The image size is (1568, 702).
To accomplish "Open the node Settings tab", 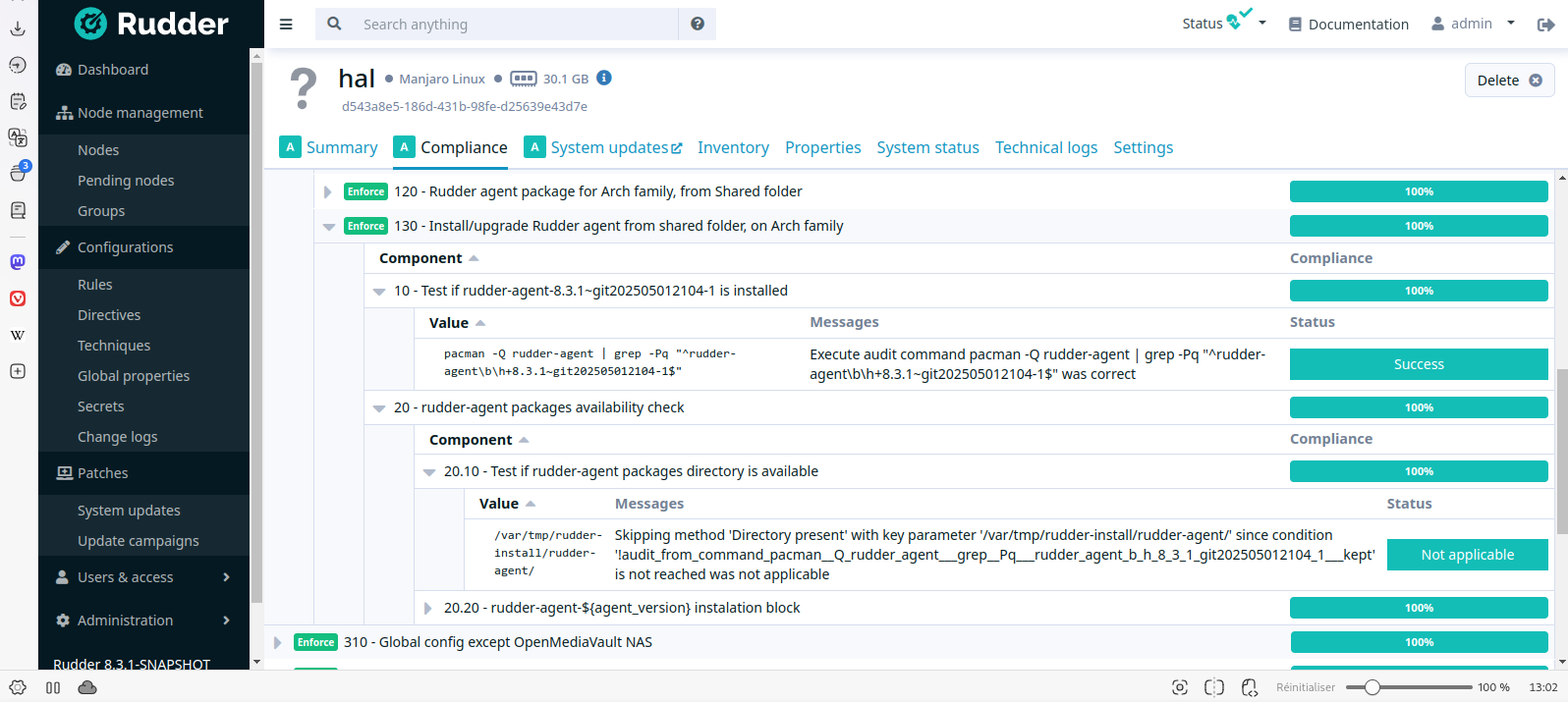I will pyautogui.click(x=1143, y=147).
